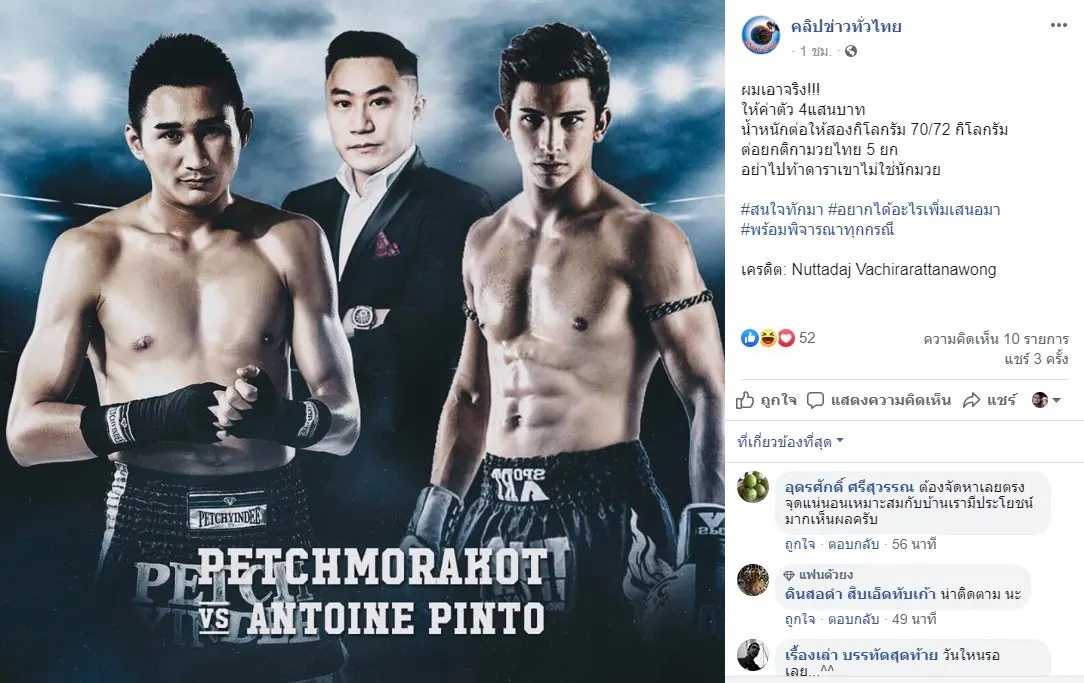This screenshot has width=1084, height=683.
Task: Like อุดรศักดิ์ ศรีสุวรรณ's comment
Action: (x=800, y=544)
